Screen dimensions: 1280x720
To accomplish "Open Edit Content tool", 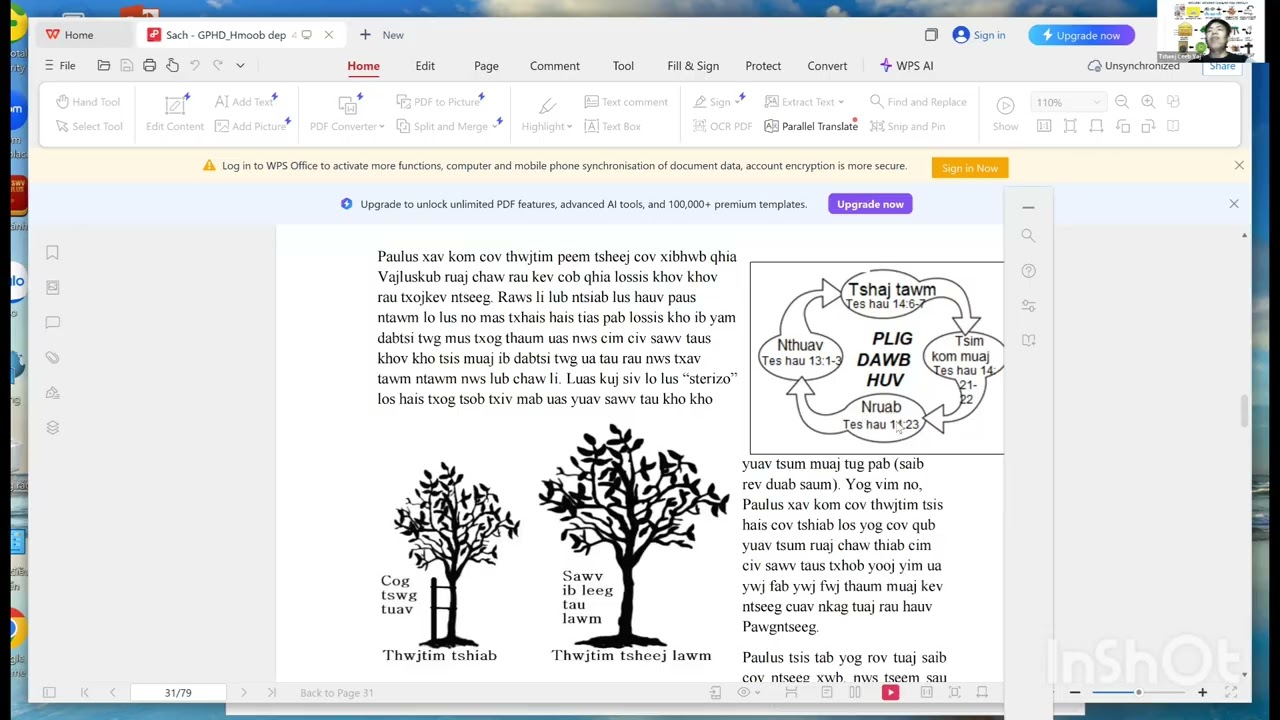I will (175, 113).
